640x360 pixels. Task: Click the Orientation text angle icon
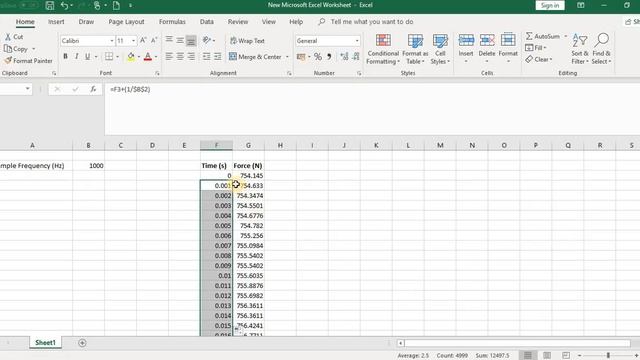207,40
